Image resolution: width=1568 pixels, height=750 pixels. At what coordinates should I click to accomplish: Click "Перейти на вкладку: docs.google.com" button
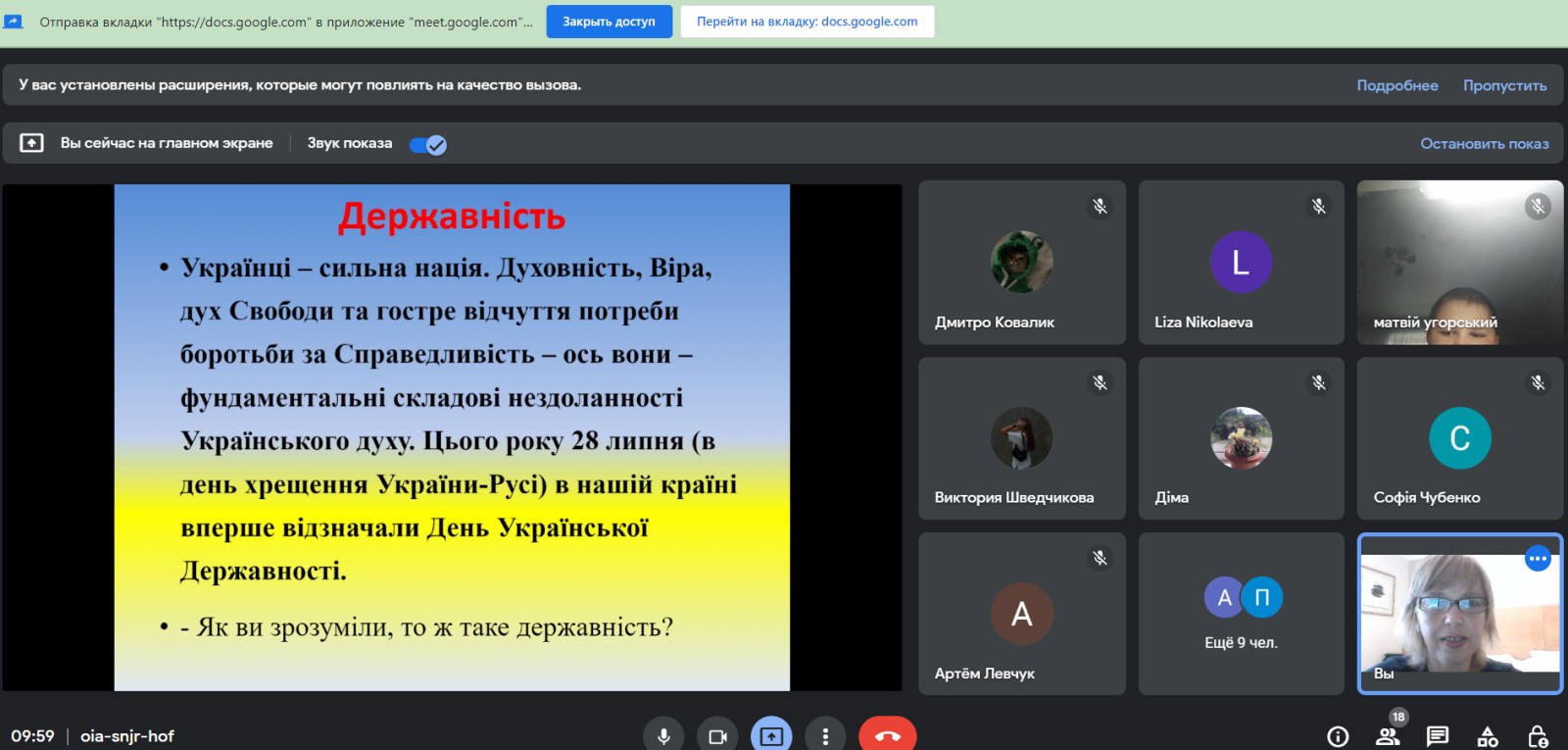click(807, 22)
